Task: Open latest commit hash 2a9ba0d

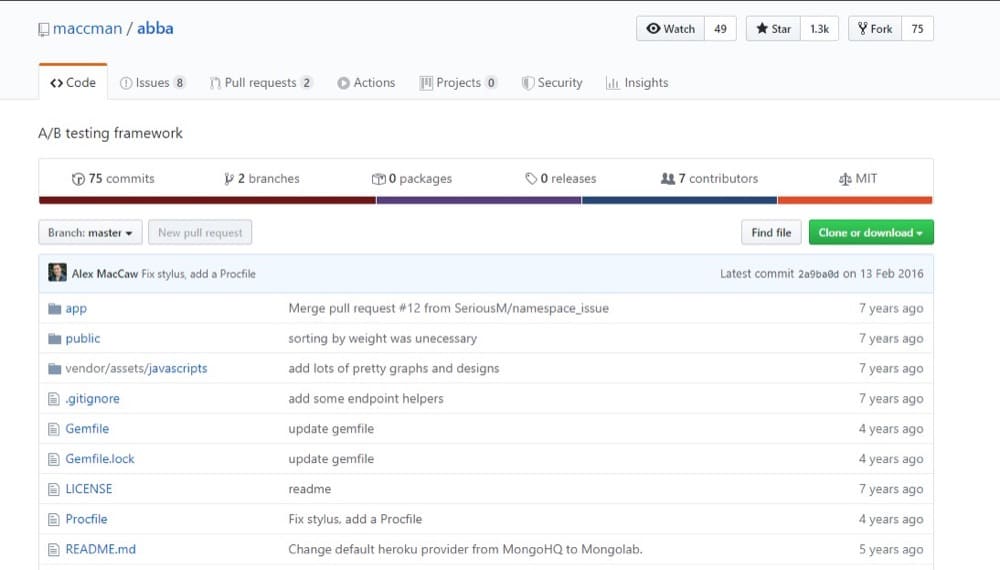Action: (818, 274)
